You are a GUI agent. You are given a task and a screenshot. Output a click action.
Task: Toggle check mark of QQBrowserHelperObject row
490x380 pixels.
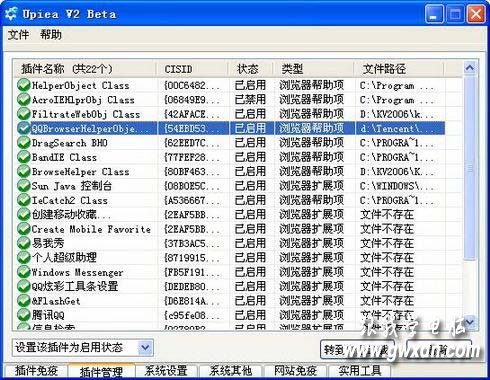click(x=24, y=128)
